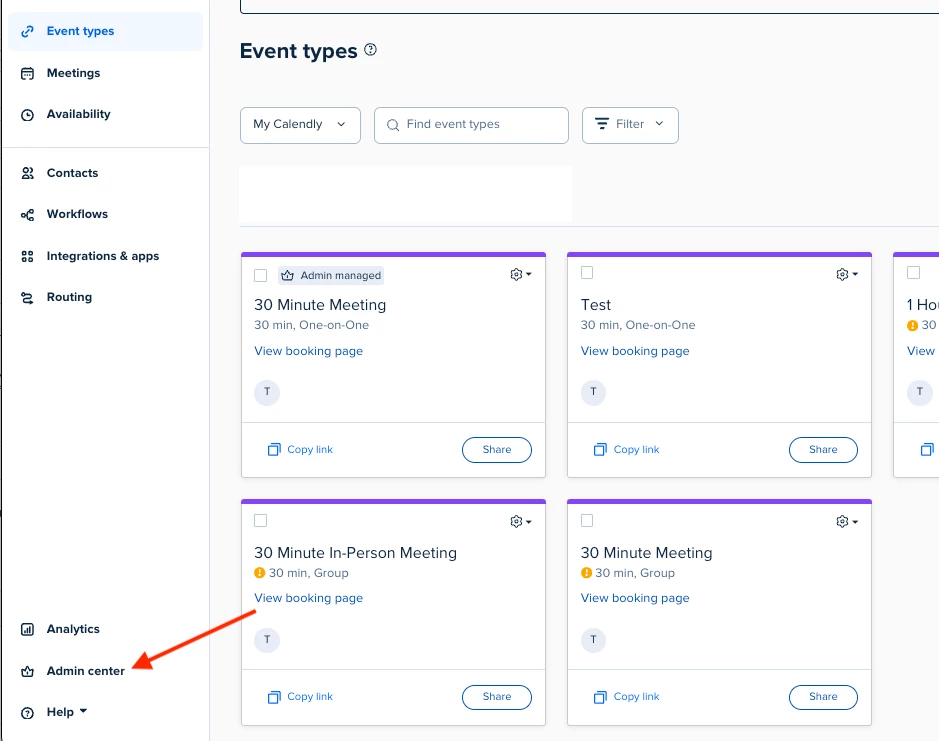Click warning icon on Group 30 Minute Meeting
Screen dimensions: 939x741
pos(586,573)
